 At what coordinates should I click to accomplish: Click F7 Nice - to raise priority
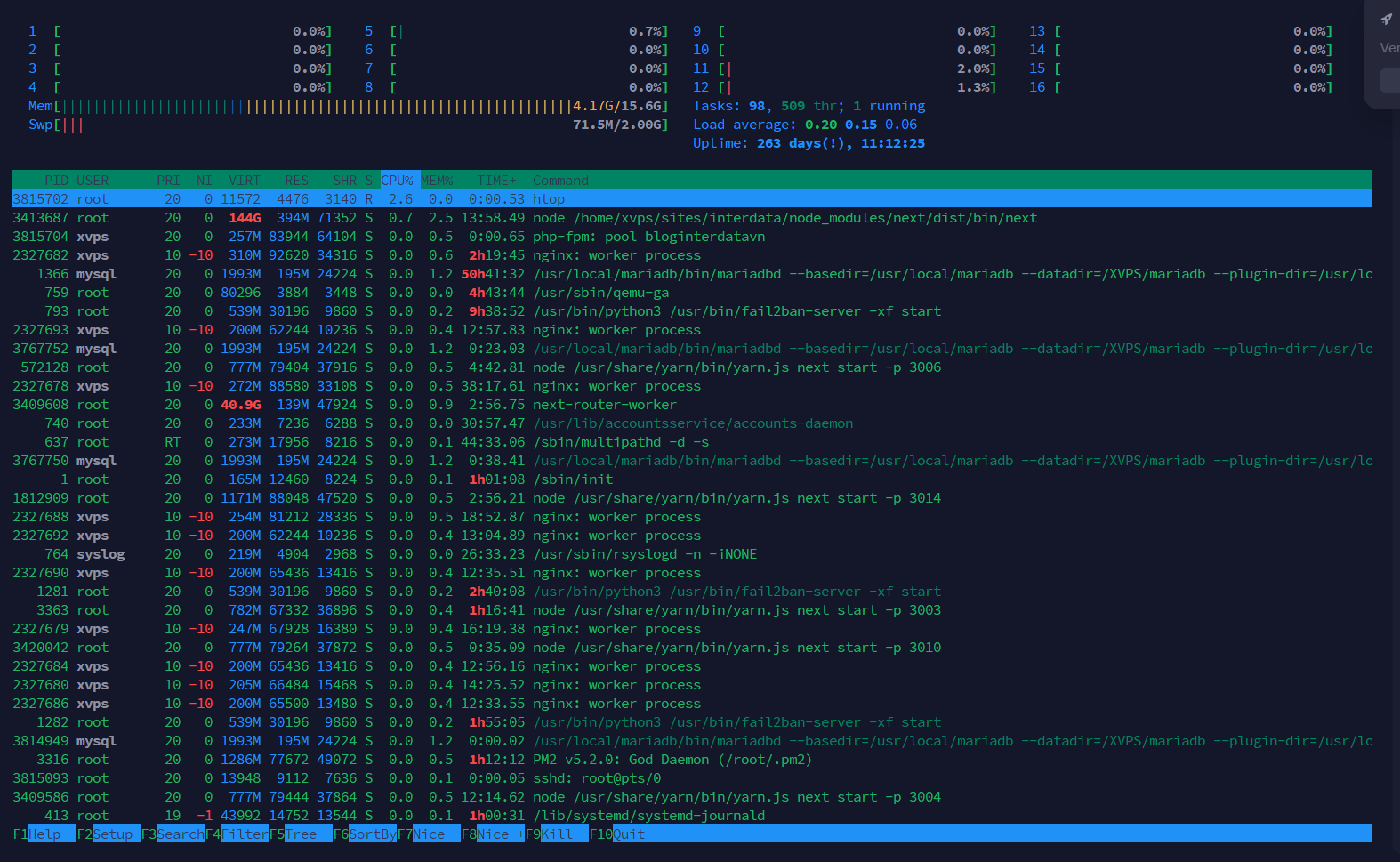(x=429, y=834)
